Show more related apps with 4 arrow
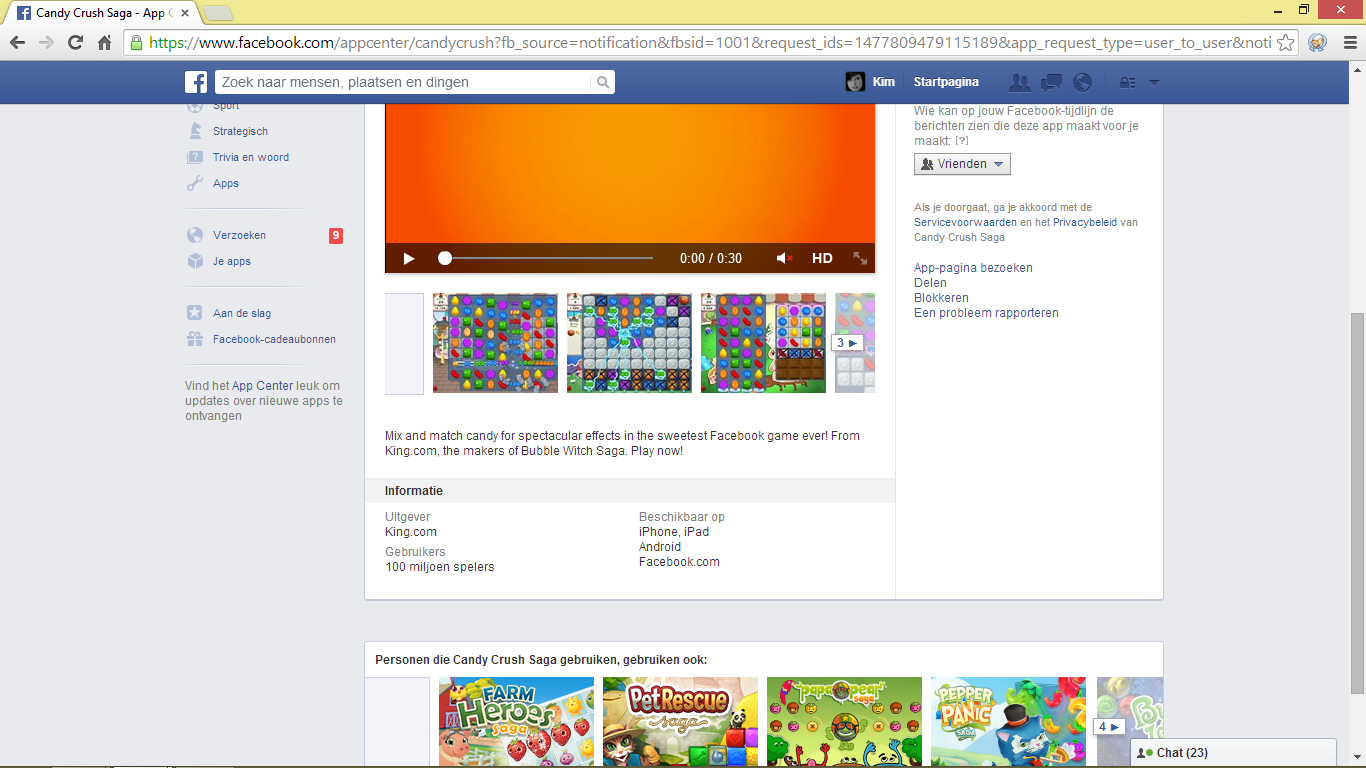 [1109, 727]
